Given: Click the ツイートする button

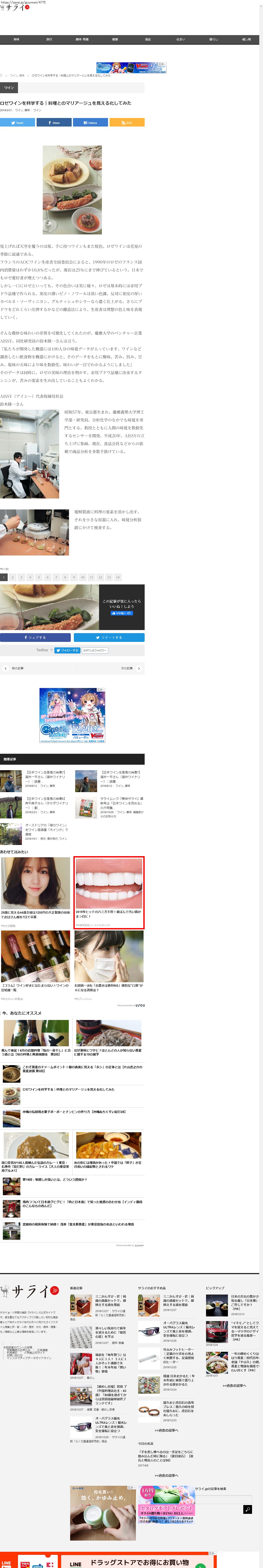Looking at the screenshot, I should point(109,637).
